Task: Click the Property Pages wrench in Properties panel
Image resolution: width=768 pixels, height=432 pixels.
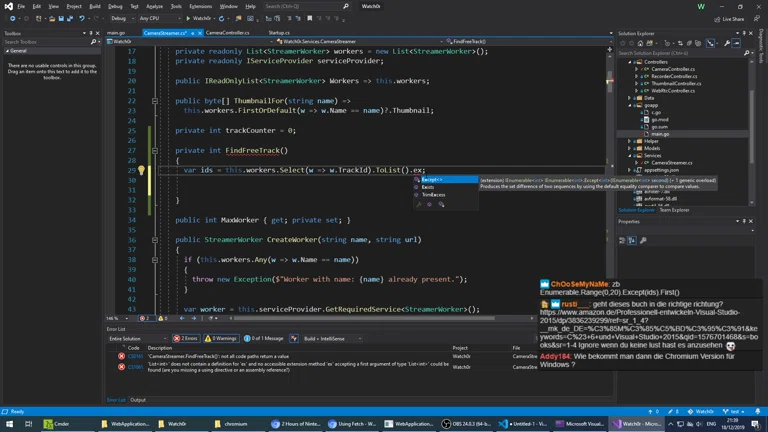Action: pyautogui.click(x=643, y=240)
